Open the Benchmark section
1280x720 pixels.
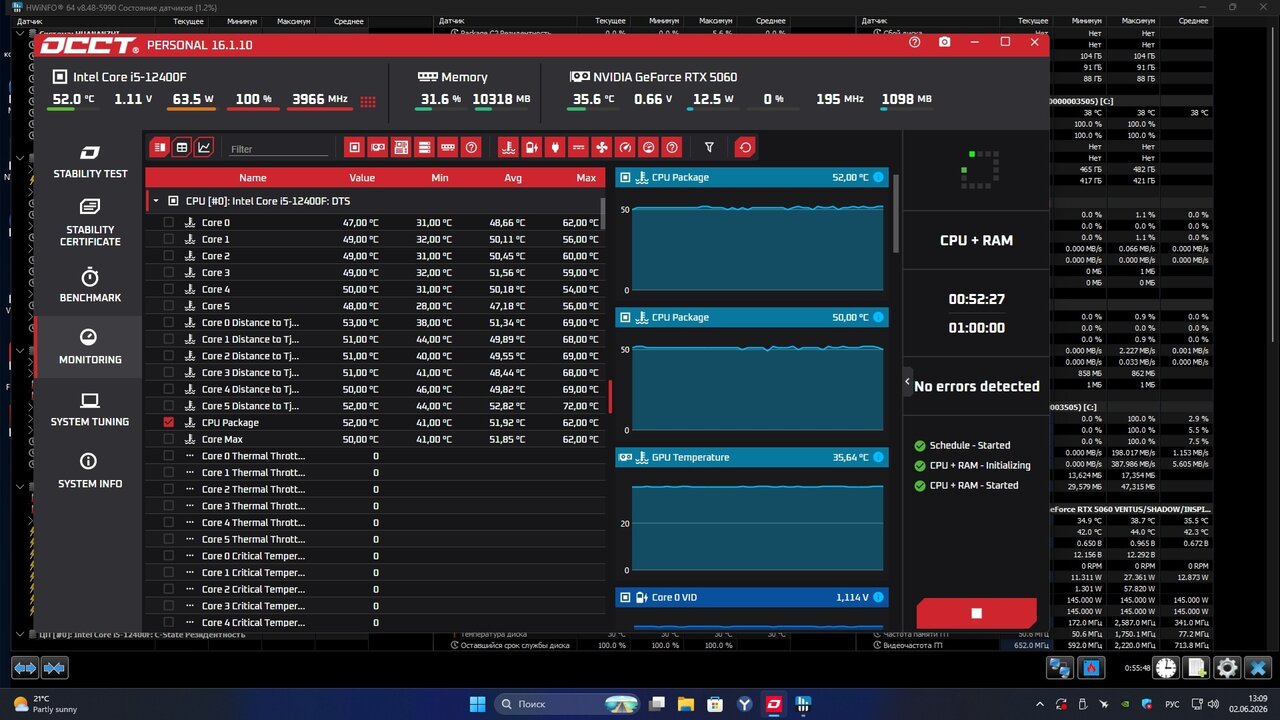point(90,285)
